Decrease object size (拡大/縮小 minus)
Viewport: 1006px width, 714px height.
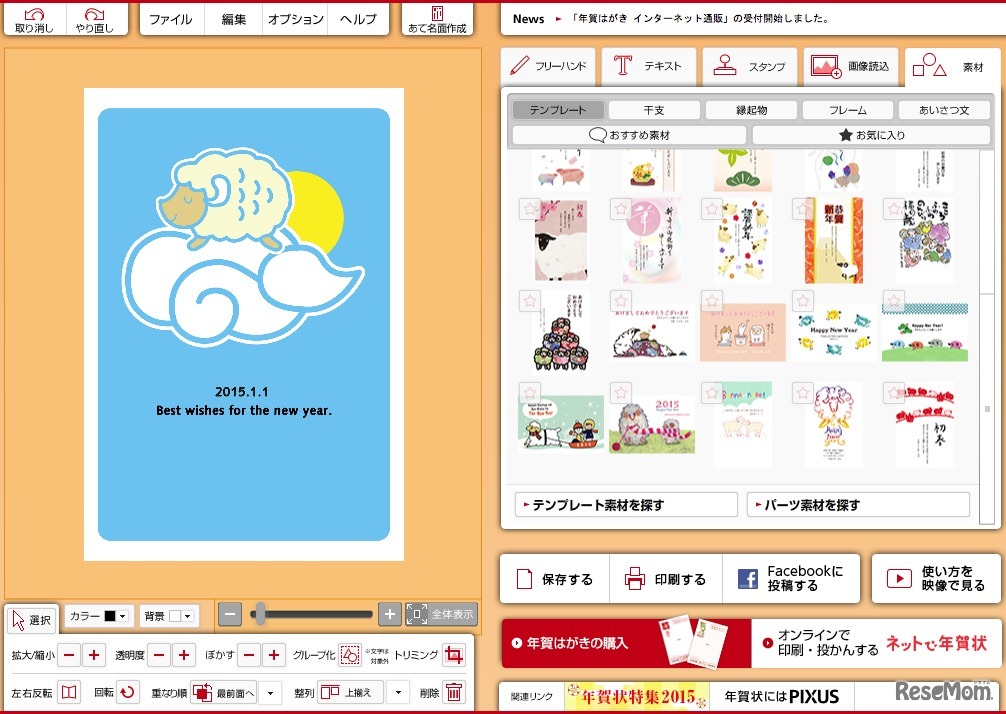coord(69,655)
